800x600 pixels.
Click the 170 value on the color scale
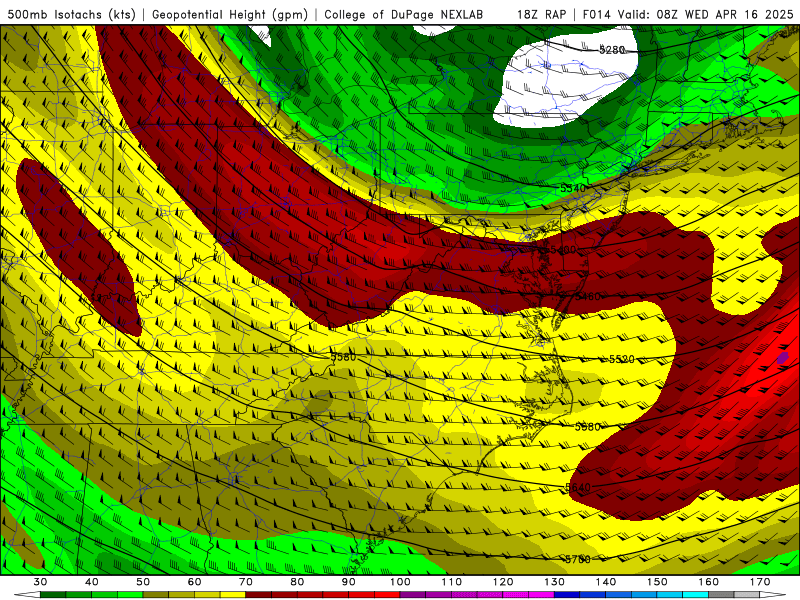(x=760, y=582)
